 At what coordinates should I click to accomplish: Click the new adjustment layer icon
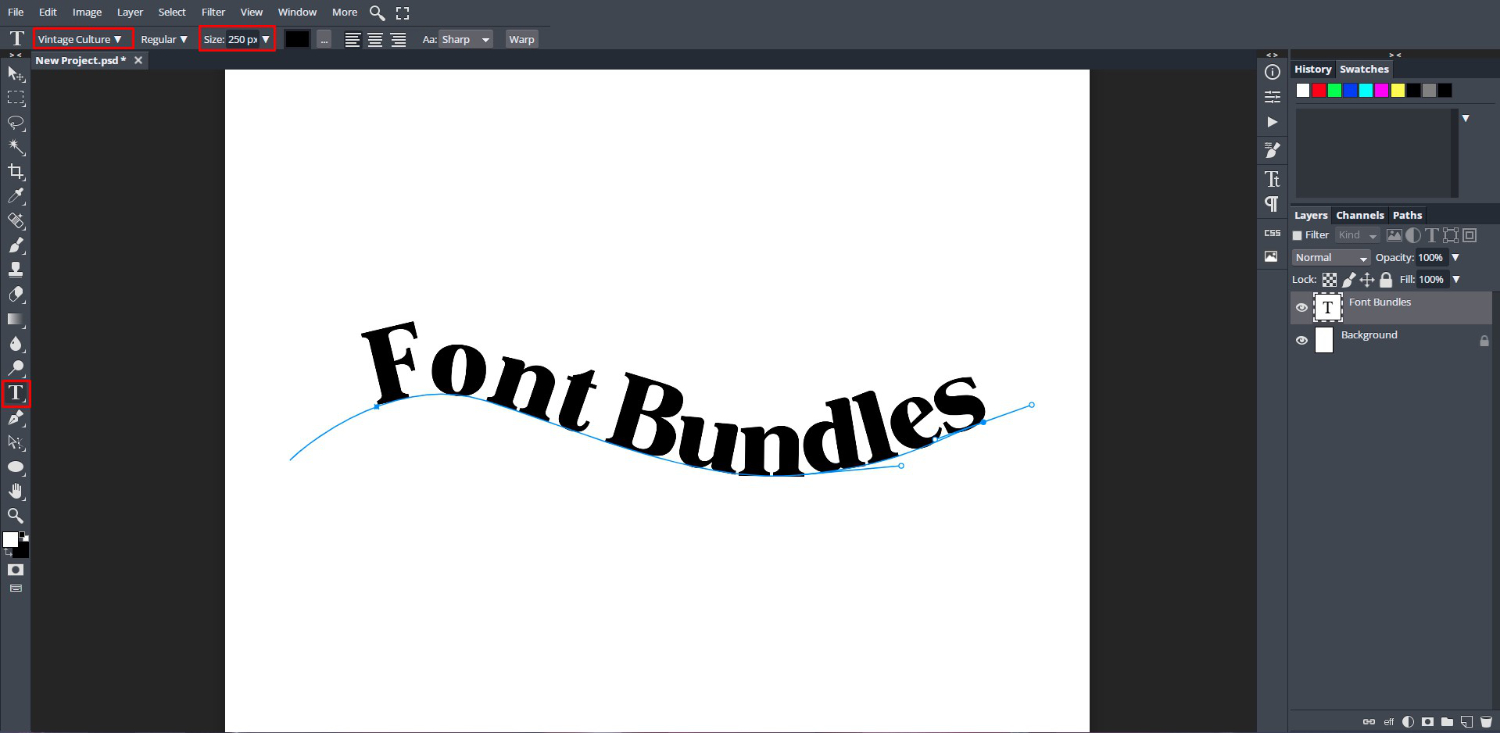coord(1408,721)
